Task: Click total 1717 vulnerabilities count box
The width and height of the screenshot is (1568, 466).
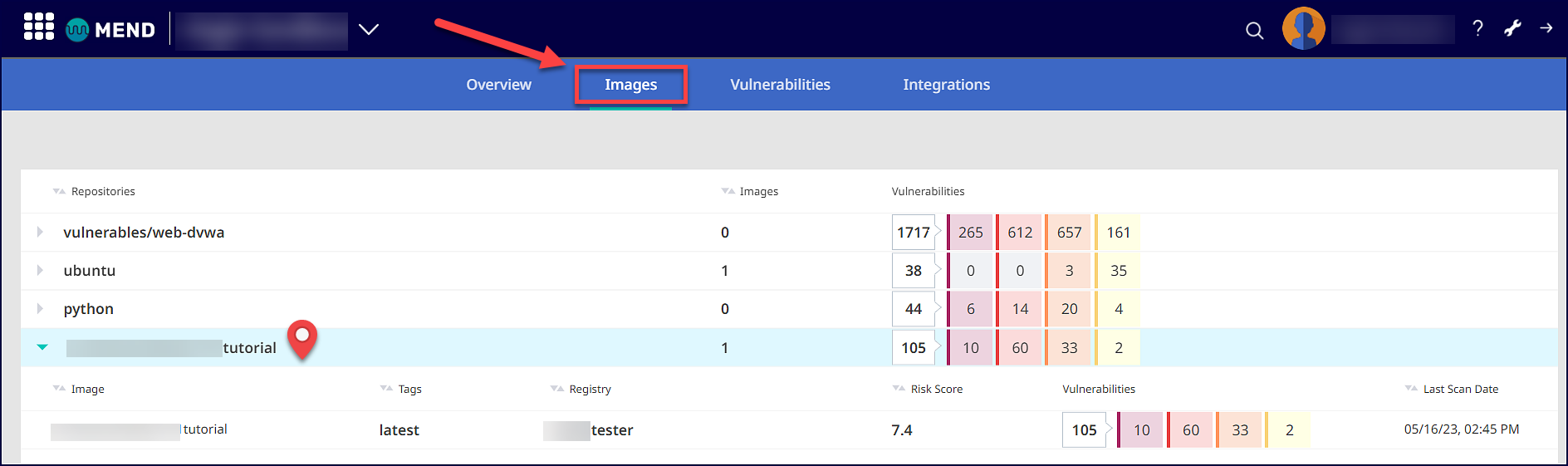Action: pyautogui.click(x=913, y=233)
